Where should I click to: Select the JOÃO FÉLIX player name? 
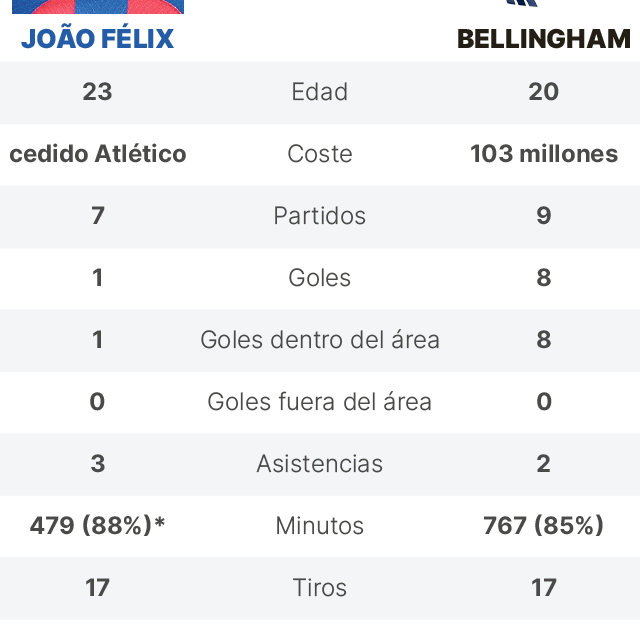click(98, 39)
